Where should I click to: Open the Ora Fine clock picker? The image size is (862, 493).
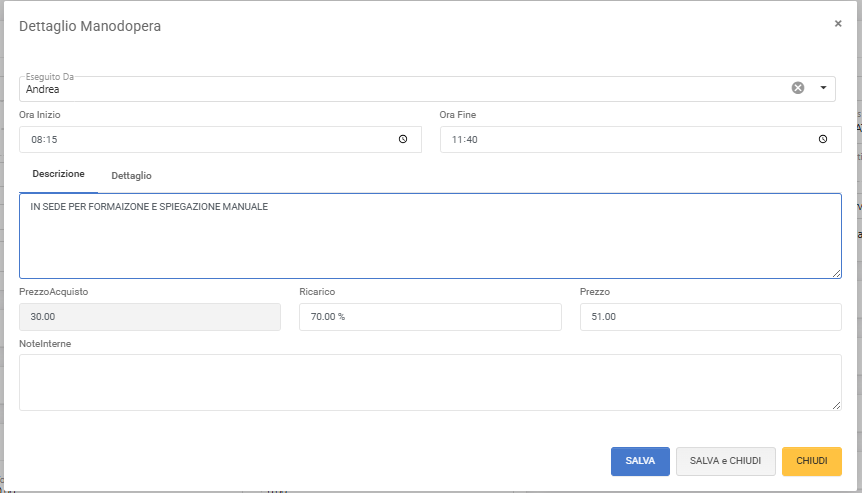823,140
